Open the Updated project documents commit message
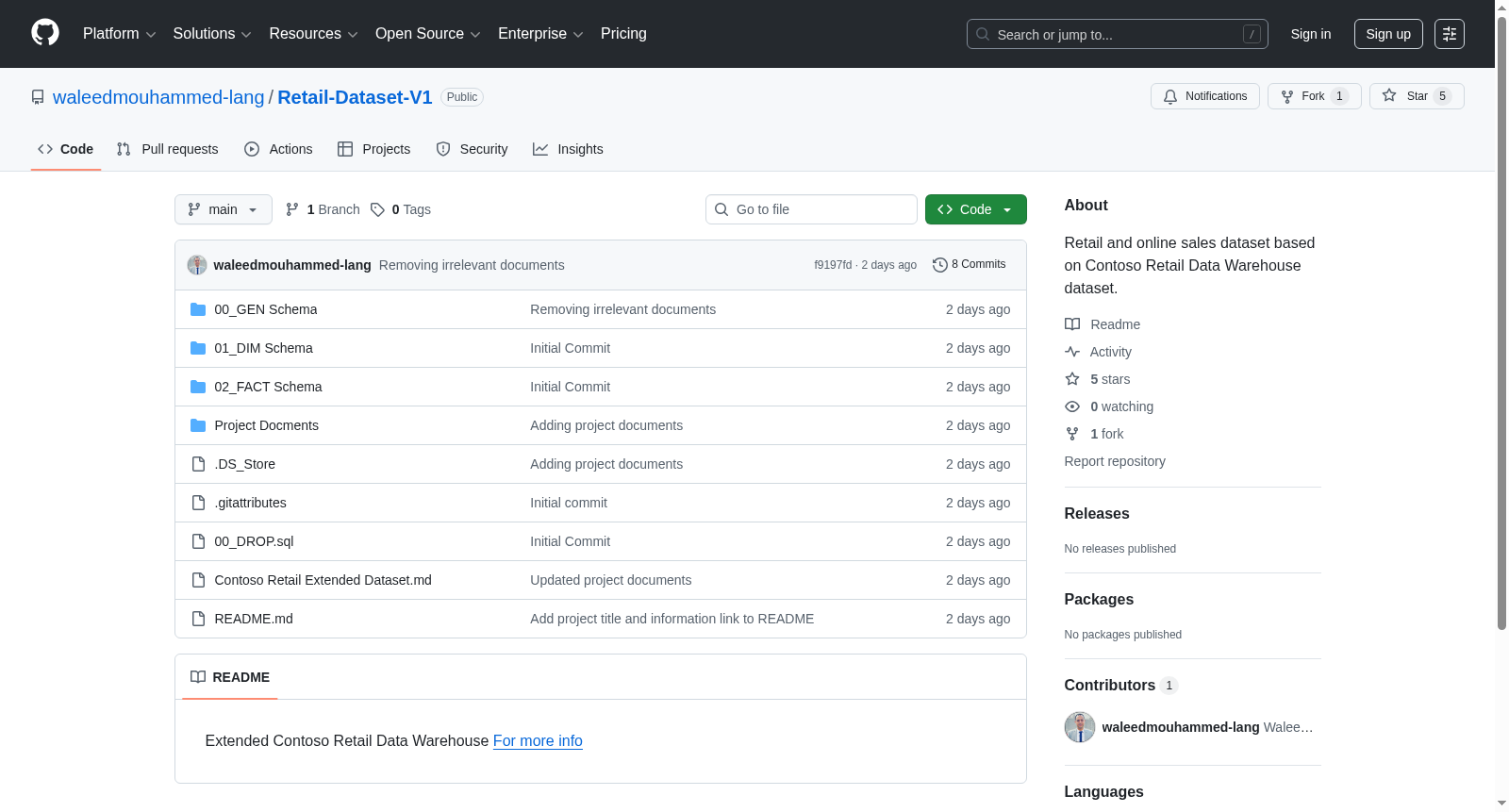Viewport: 1509px width, 812px height. pyautogui.click(x=610, y=580)
